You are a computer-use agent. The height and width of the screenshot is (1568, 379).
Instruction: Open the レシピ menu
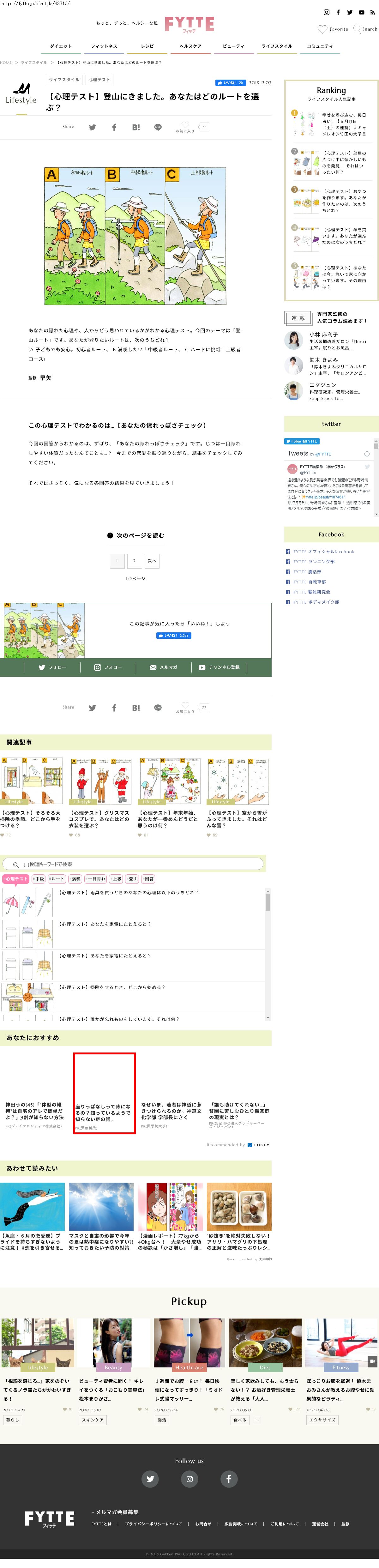(147, 46)
